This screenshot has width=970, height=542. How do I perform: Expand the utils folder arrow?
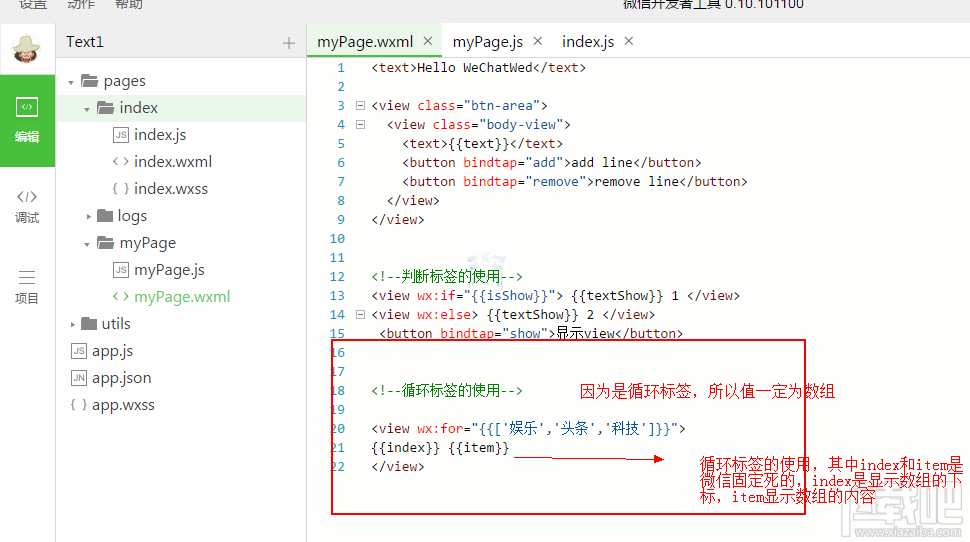(x=72, y=324)
